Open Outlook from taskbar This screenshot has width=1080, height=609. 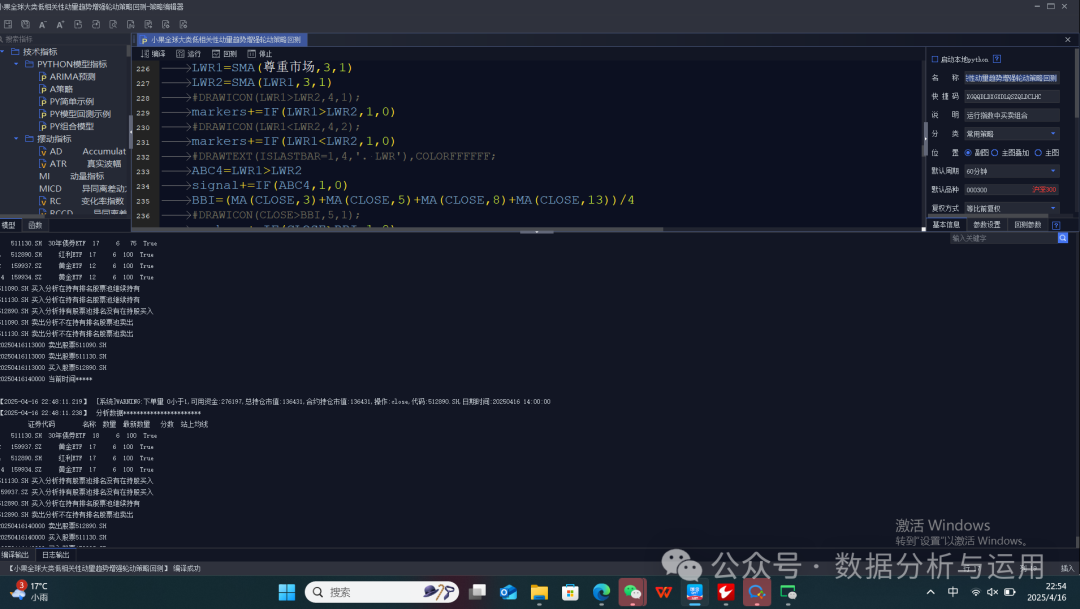pos(508,592)
